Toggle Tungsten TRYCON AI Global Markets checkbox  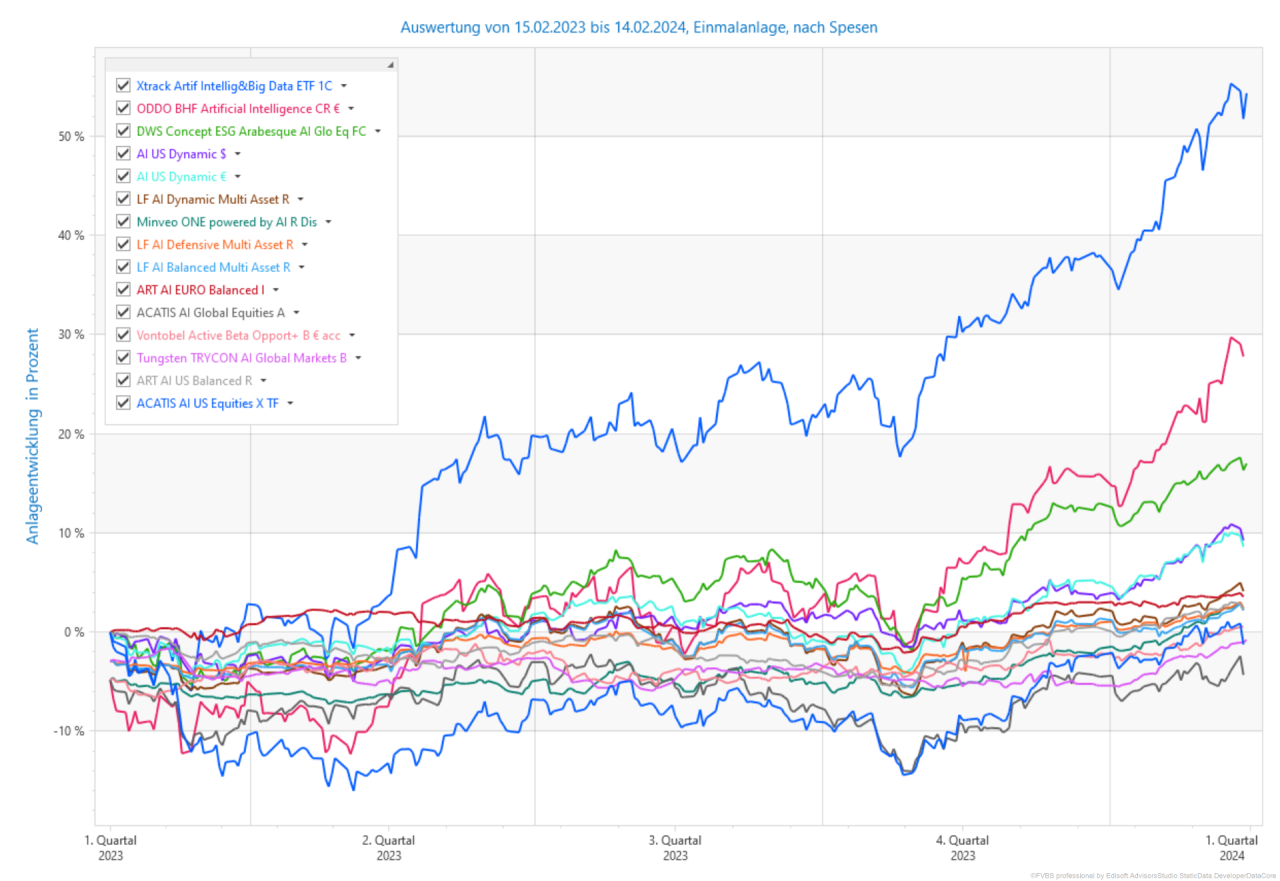(124, 358)
